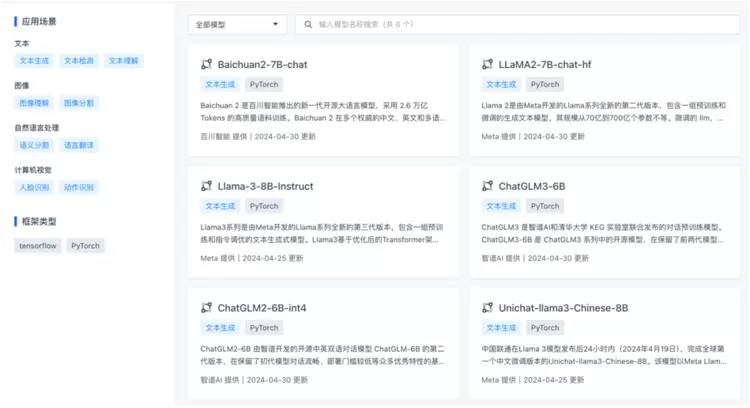Viewport: 750px width, 408px height.
Task: Open the ChatGLM3-6B model title link
Action: coord(531,186)
